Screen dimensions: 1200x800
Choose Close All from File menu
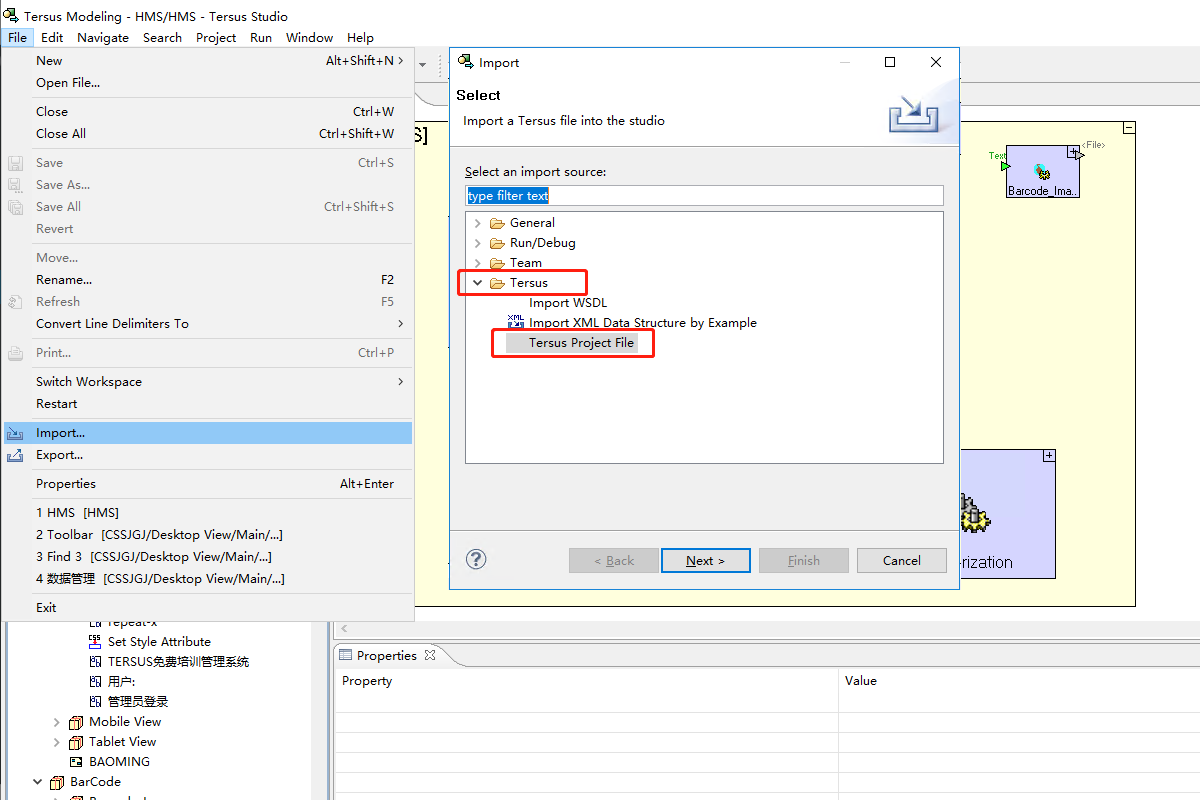(208, 134)
